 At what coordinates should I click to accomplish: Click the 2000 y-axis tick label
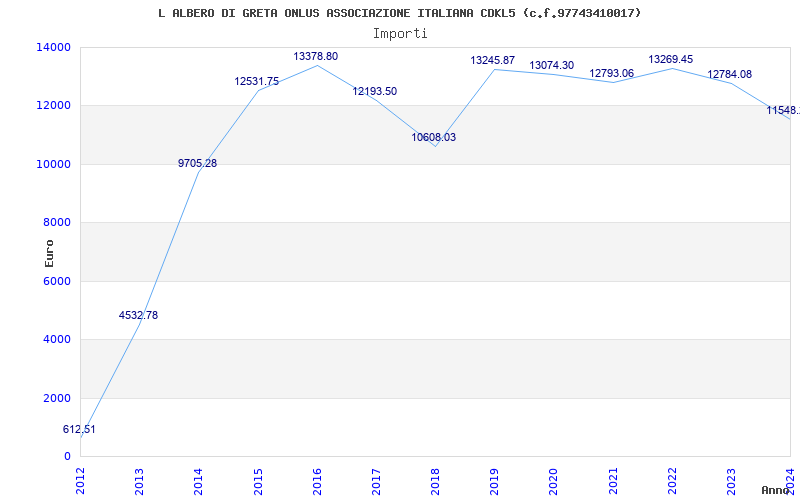(57, 398)
